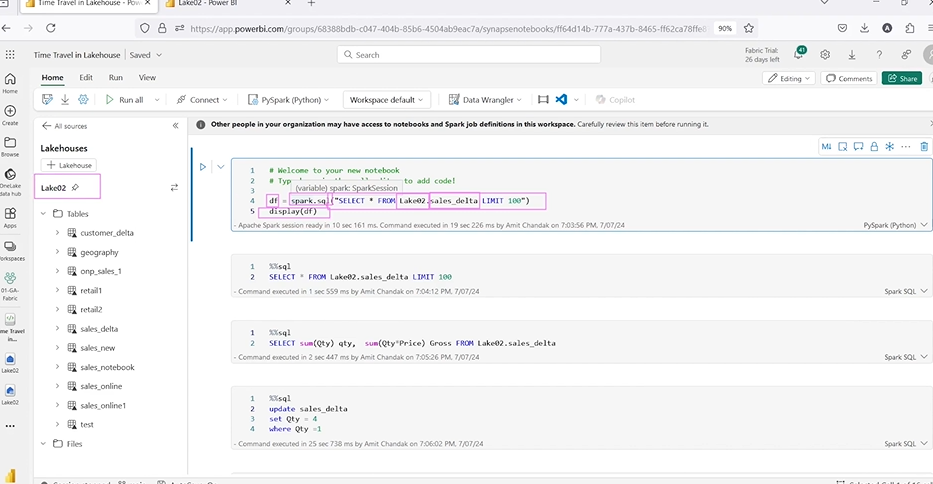
Task: Select retail1 table
Action: (91, 291)
